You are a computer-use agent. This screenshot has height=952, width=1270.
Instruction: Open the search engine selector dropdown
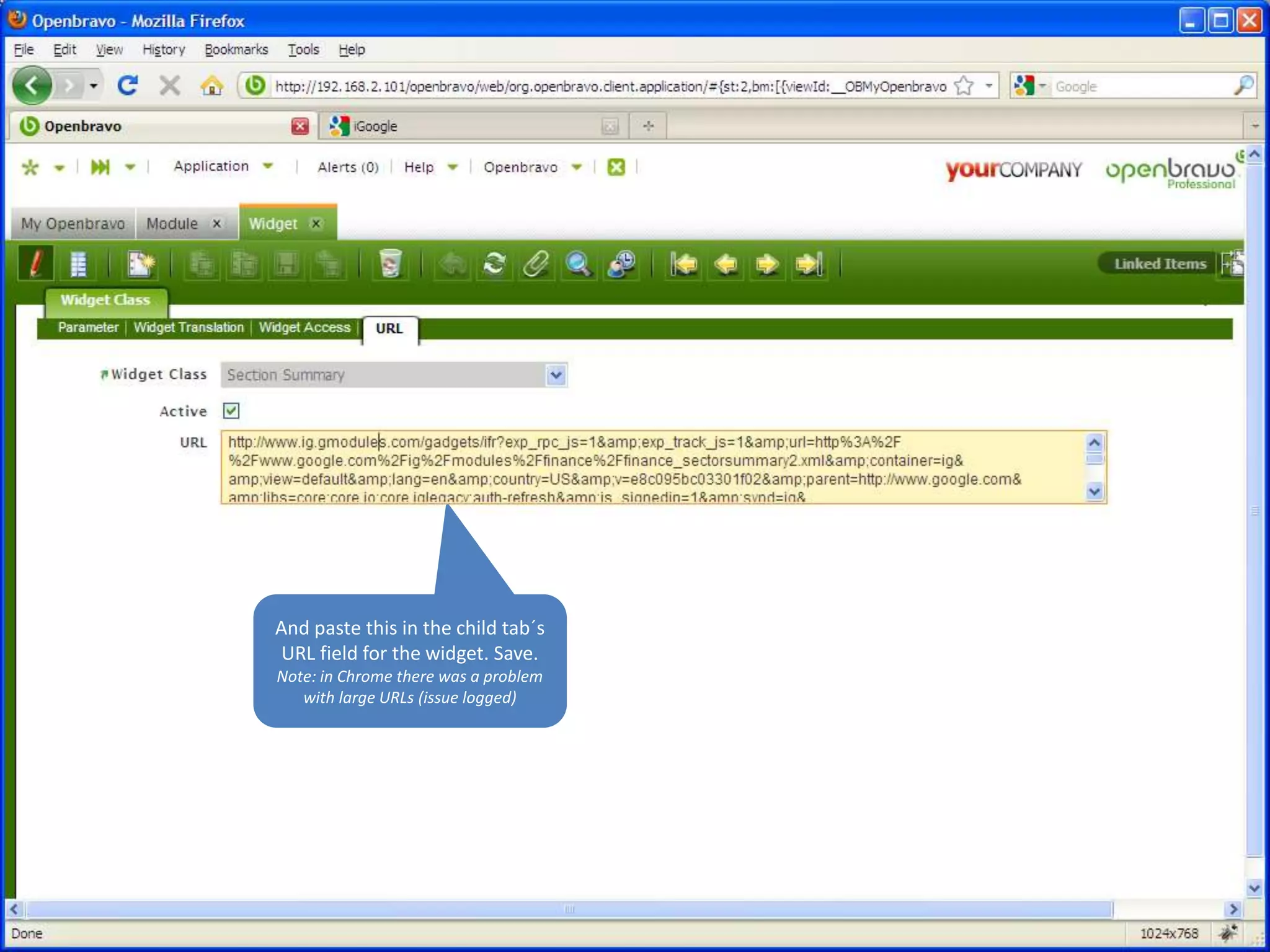pyautogui.click(x=1042, y=86)
